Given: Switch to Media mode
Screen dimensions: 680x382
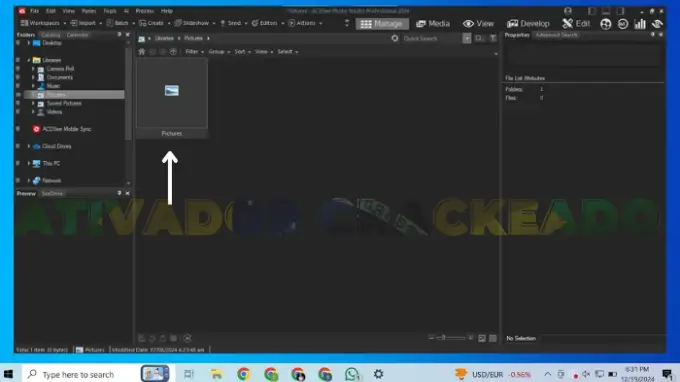Looking at the screenshot, I should click(433, 23).
